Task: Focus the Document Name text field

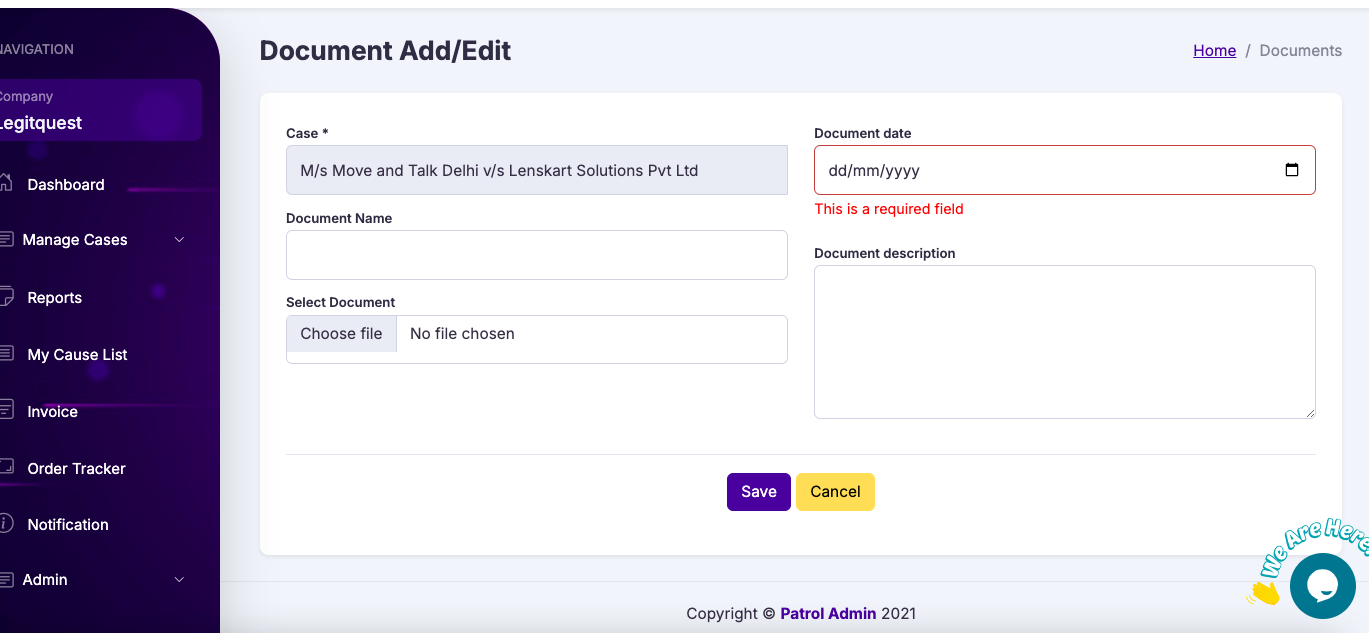Action: point(536,255)
